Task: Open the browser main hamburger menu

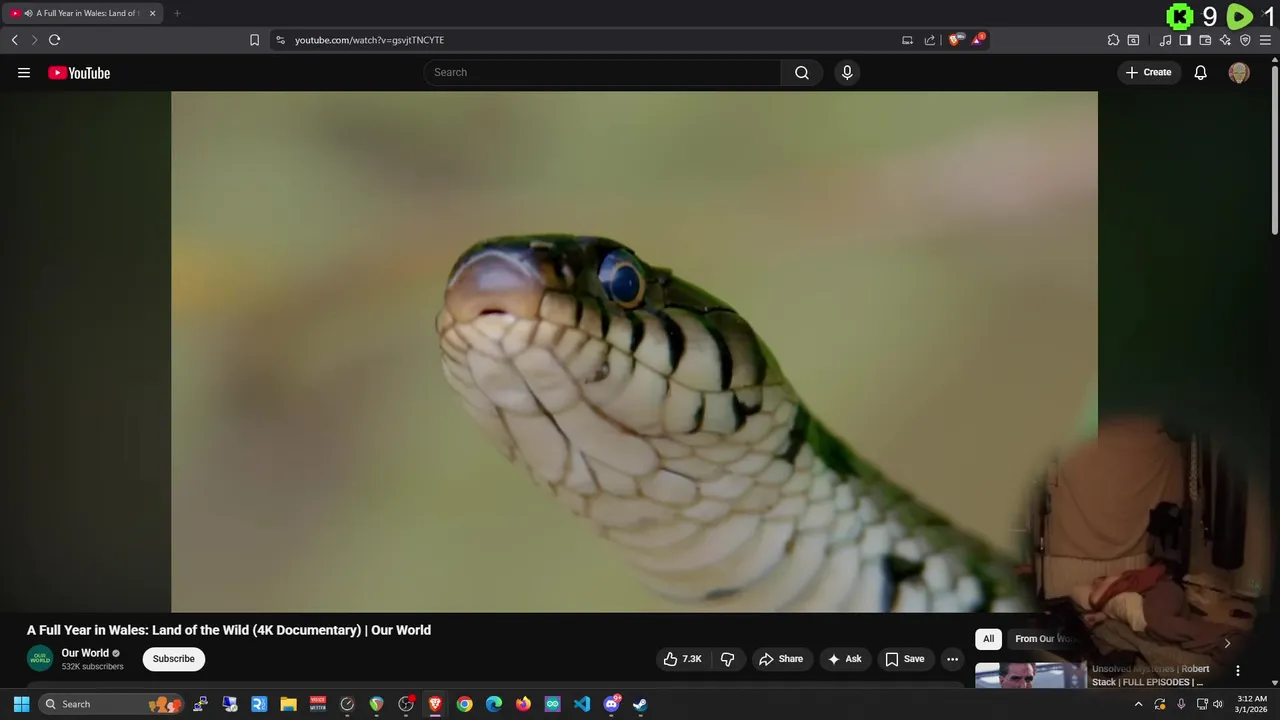Action: pos(1265,40)
